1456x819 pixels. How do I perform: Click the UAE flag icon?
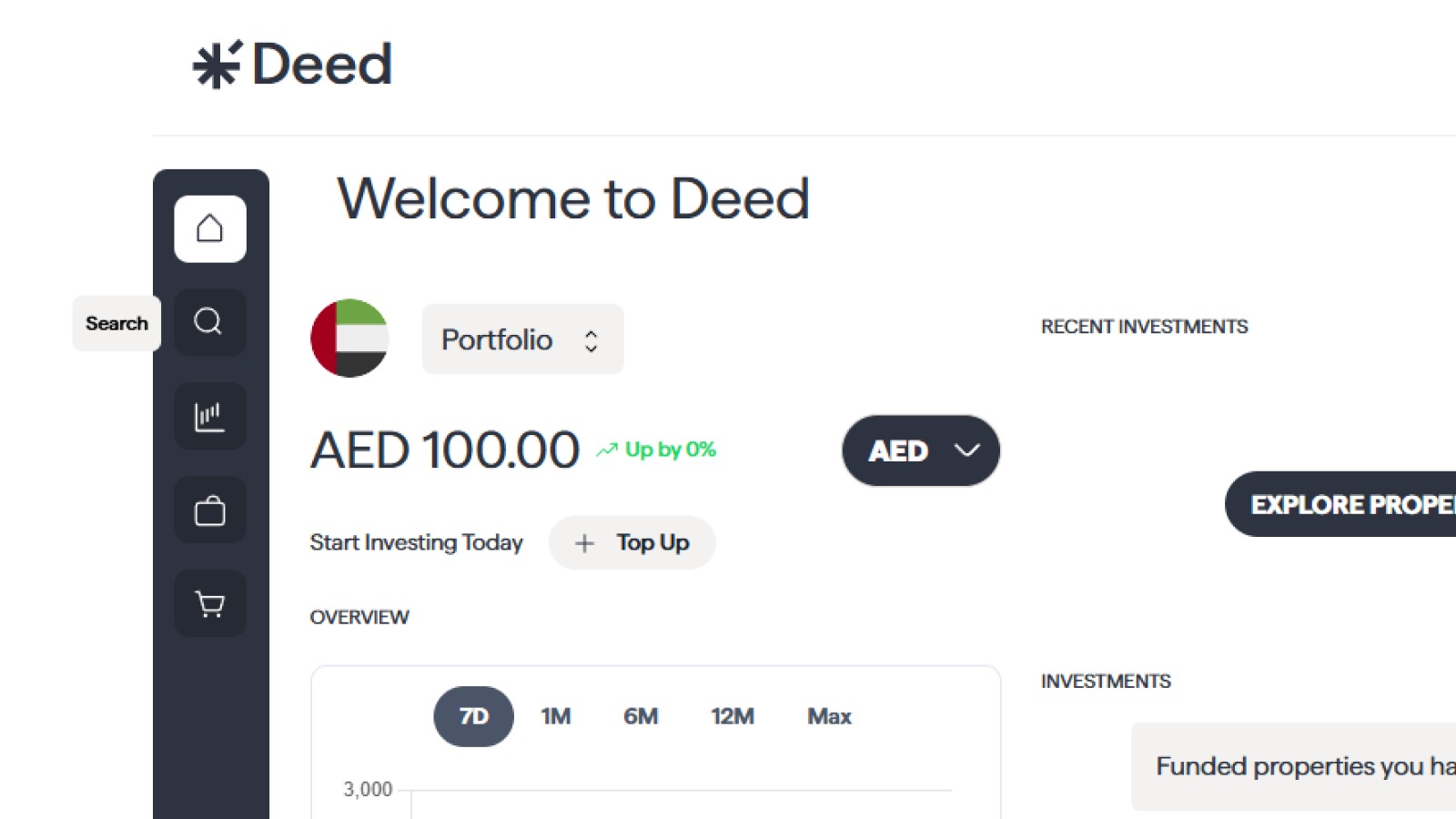click(x=350, y=338)
